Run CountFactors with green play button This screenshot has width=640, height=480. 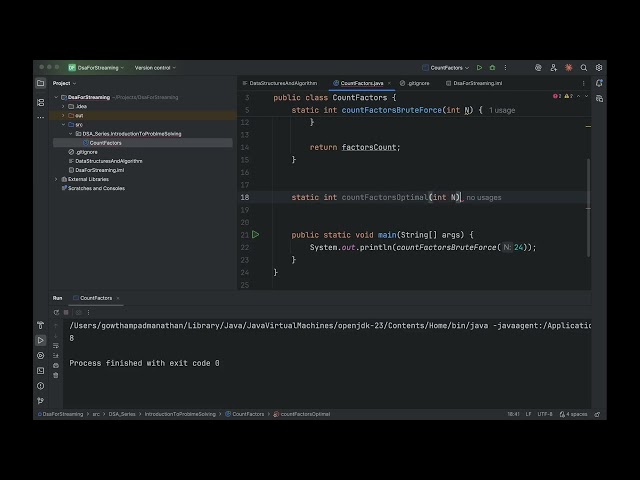click(480, 68)
